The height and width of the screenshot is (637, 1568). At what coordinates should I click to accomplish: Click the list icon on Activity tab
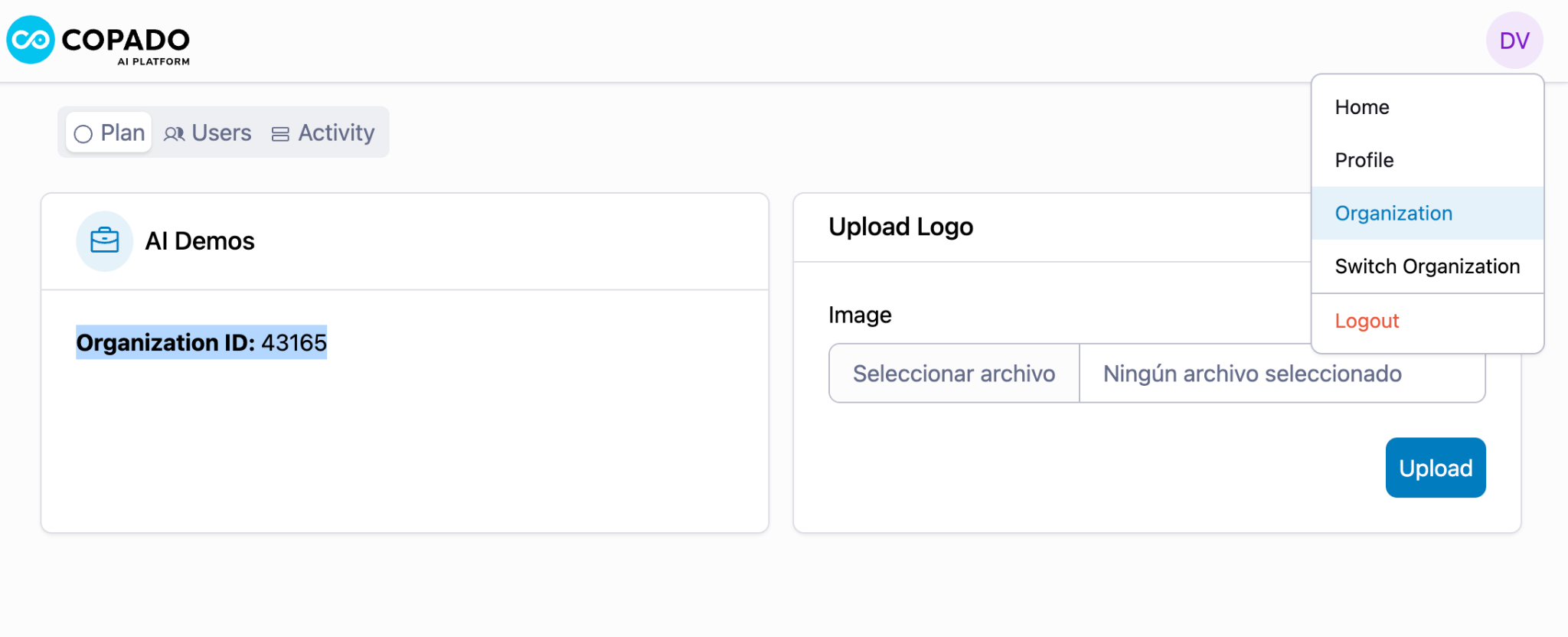tap(280, 134)
